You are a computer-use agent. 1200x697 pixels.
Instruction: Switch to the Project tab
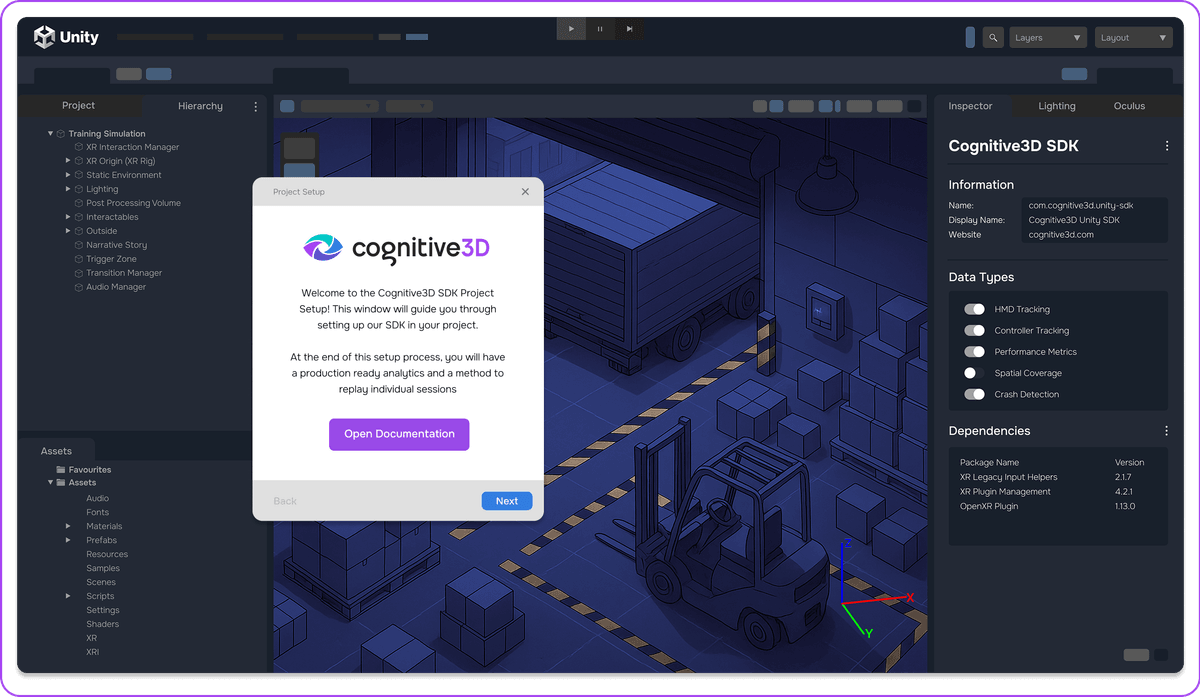point(79,105)
